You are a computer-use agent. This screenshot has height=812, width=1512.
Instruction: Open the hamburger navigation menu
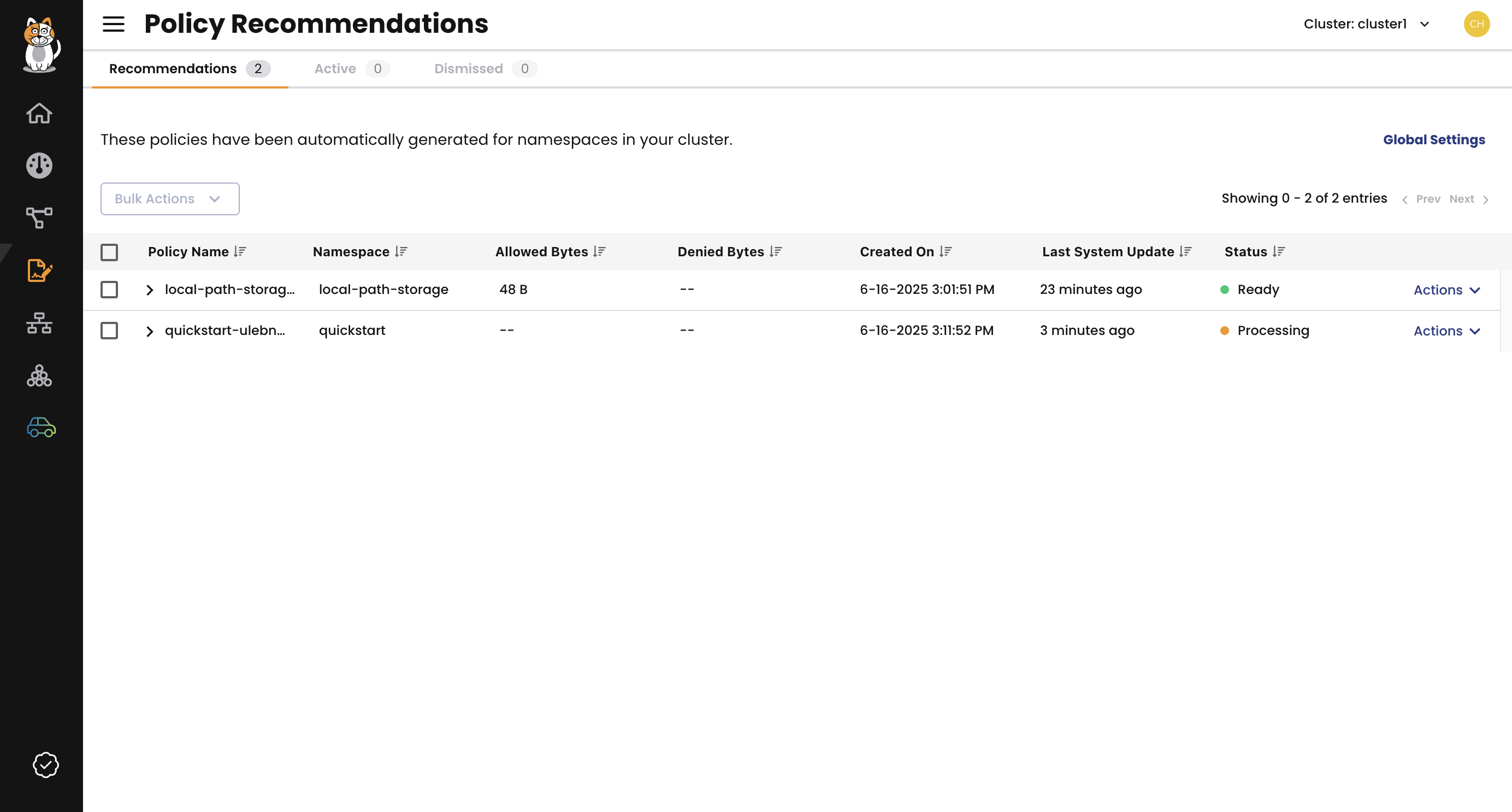pos(113,24)
